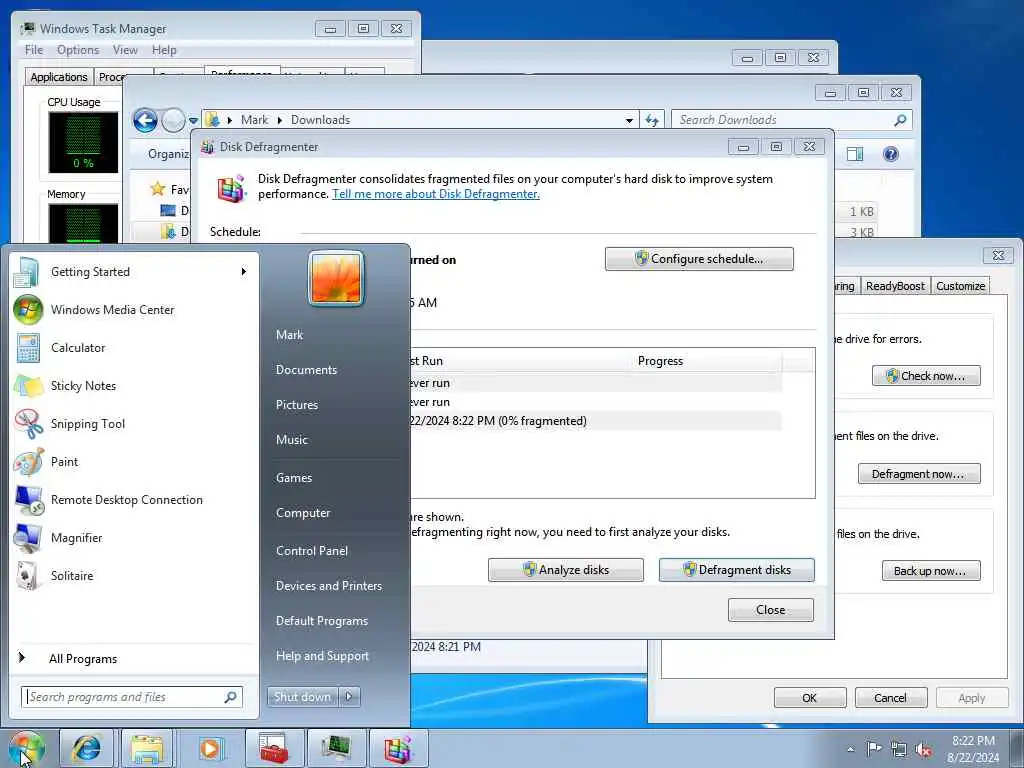The width and height of the screenshot is (1024, 768).
Task: Open Shut down options arrow
Action: (x=349, y=696)
